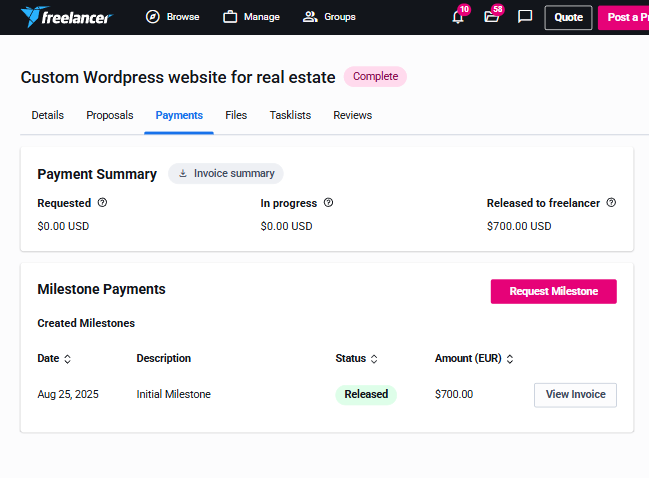Image resolution: width=649 pixels, height=478 pixels.
Task: Sort milestones by Amount (EUR) column
Action: [x=510, y=359]
